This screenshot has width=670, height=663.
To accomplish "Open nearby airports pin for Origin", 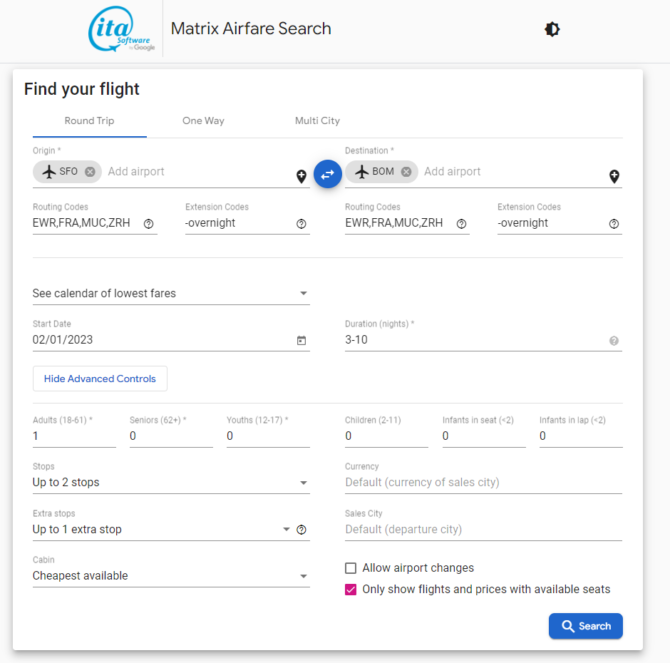I will pyautogui.click(x=301, y=176).
